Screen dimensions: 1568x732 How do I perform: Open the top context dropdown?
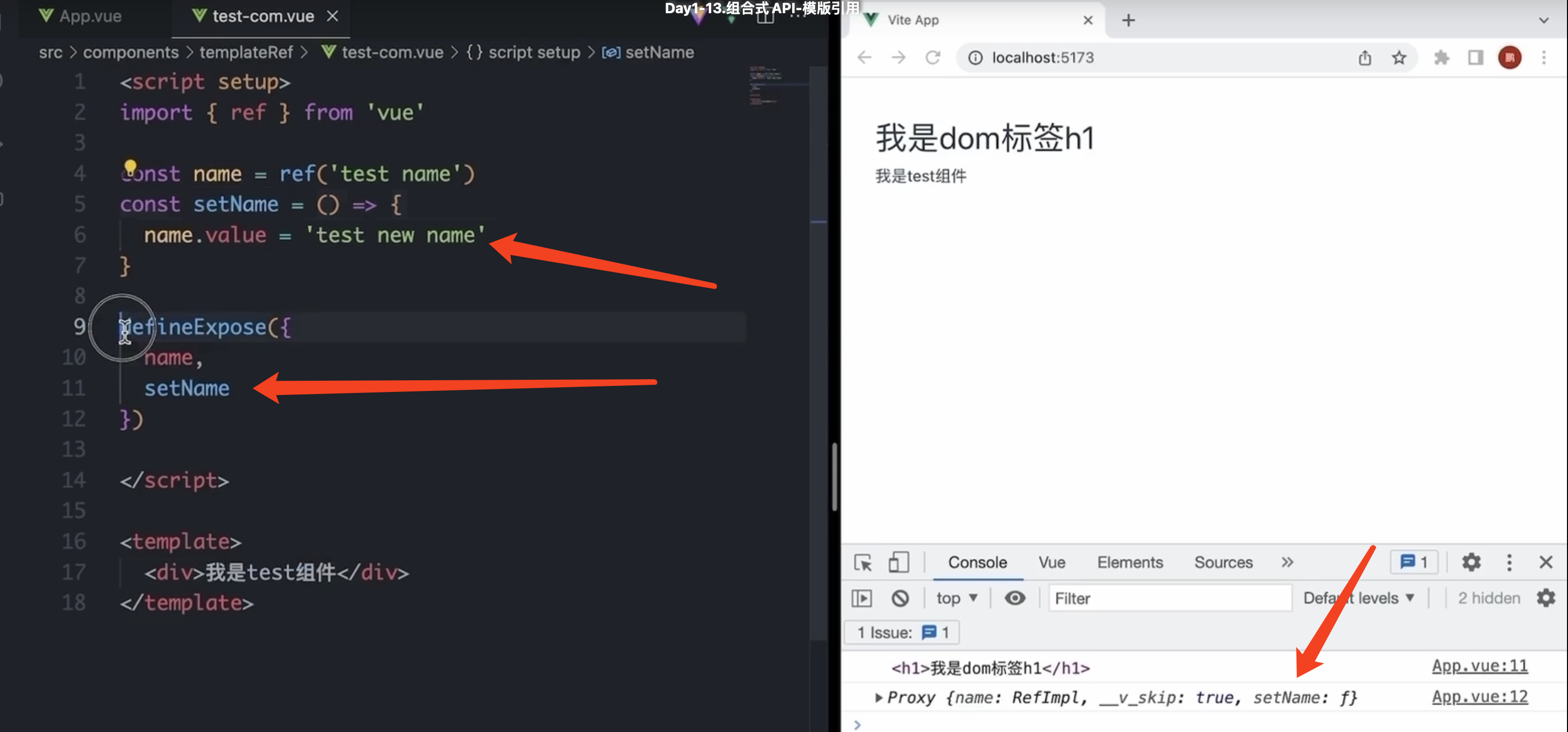(956, 598)
